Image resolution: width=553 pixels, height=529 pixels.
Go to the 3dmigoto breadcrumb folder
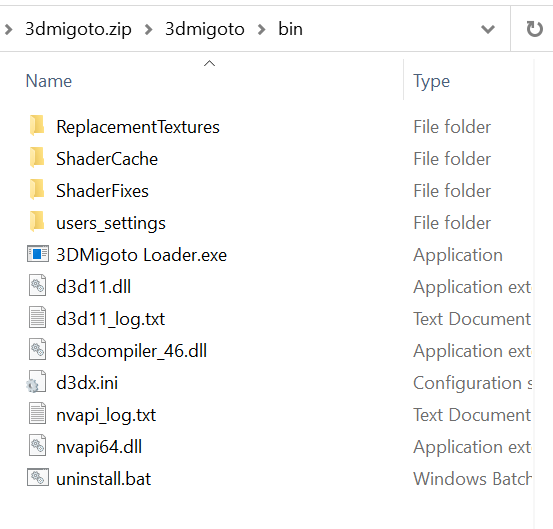205,29
